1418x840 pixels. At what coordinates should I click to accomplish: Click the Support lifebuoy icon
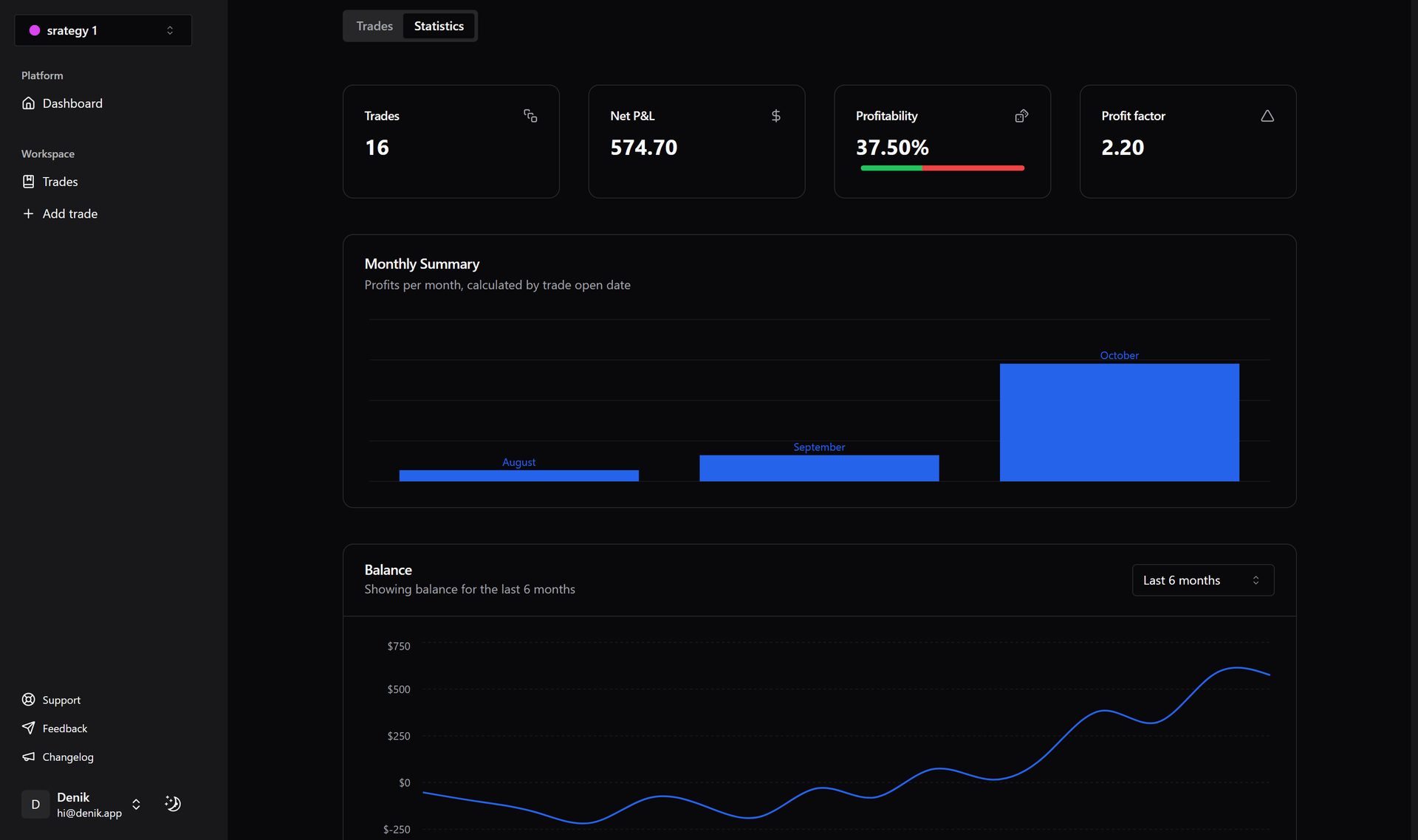(28, 700)
